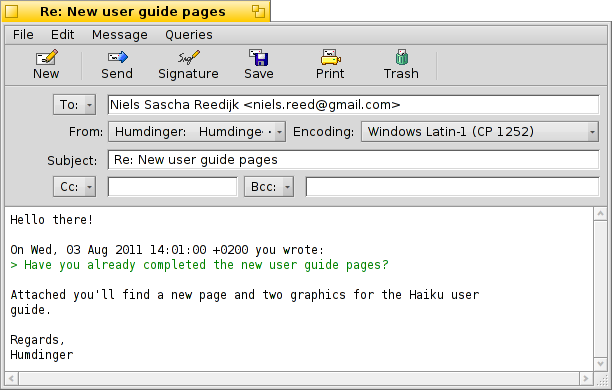This screenshot has height=390, width=612.
Task: Add a signature with the Signature icon
Action: [x=189, y=57]
